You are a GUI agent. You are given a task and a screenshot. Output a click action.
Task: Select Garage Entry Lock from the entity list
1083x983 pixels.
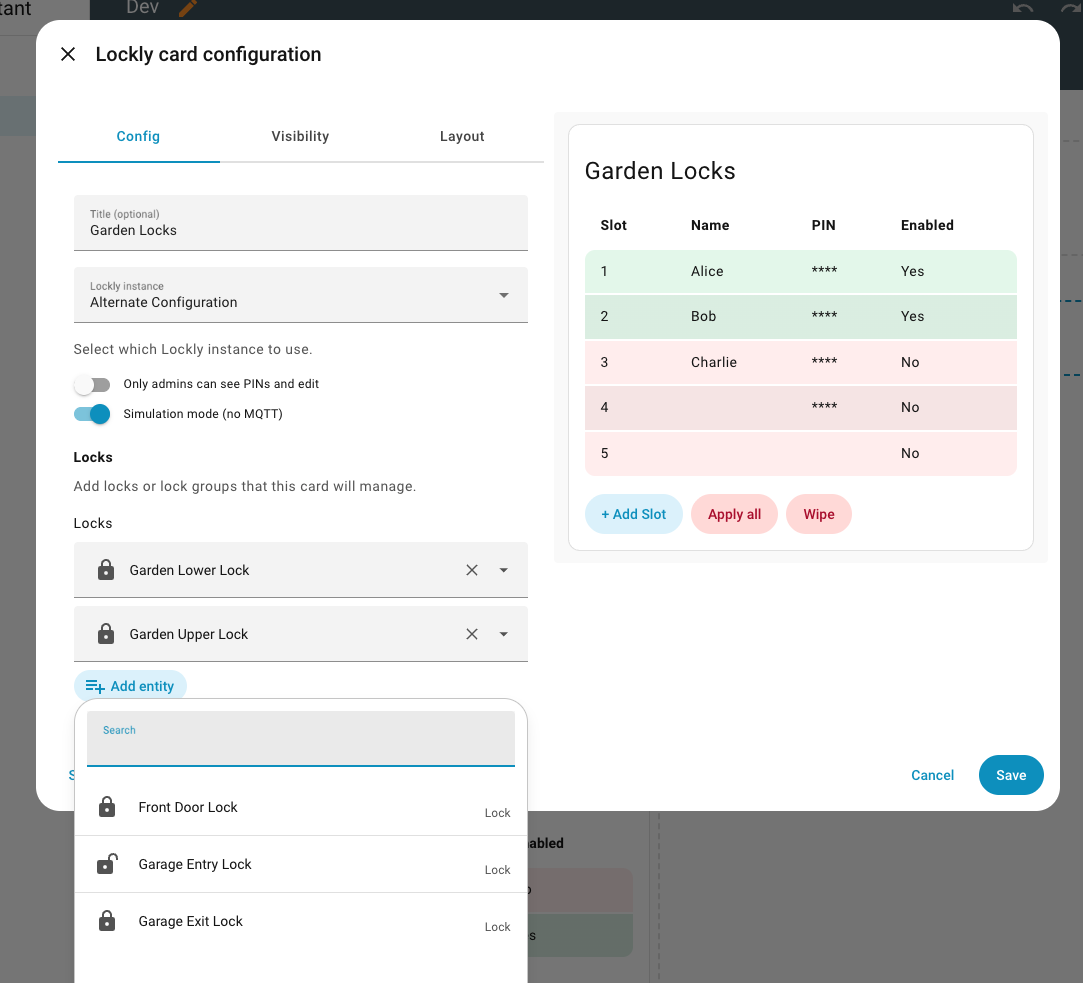[300, 864]
